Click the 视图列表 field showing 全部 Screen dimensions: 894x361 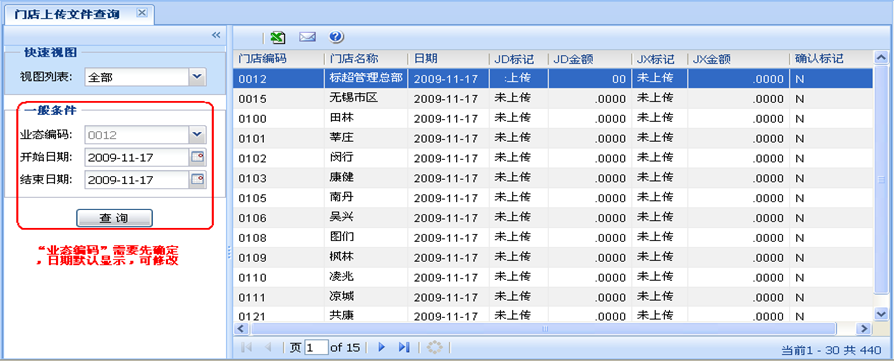coord(136,77)
